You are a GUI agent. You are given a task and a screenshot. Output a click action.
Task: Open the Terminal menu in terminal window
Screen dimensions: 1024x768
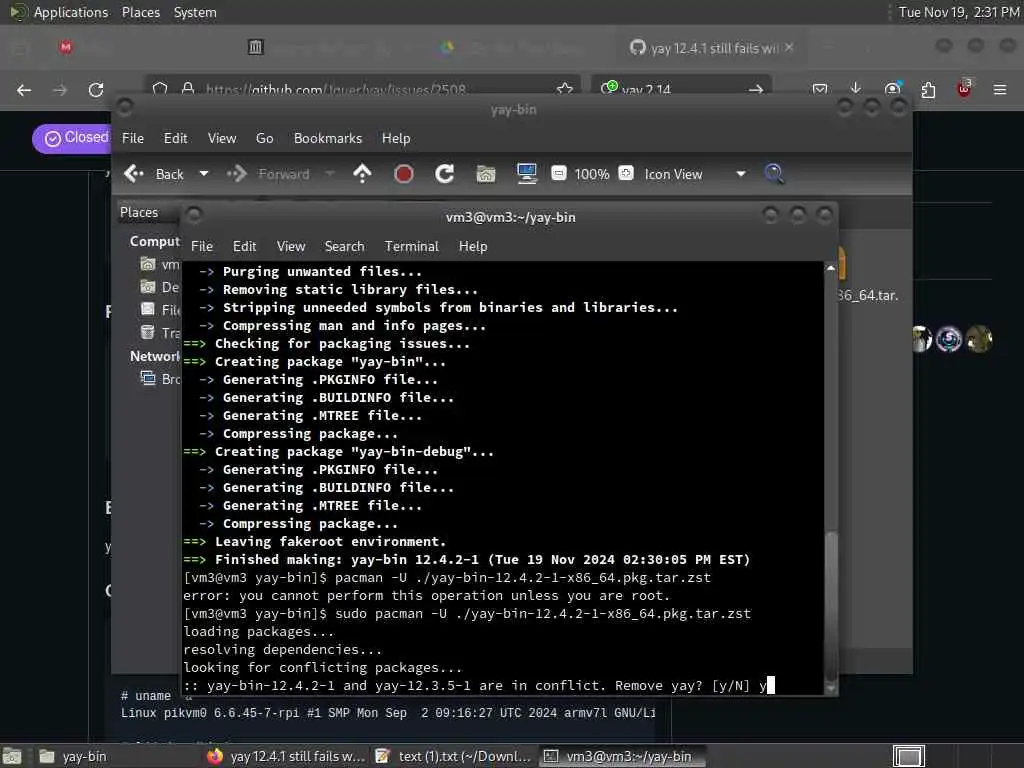[x=411, y=246]
